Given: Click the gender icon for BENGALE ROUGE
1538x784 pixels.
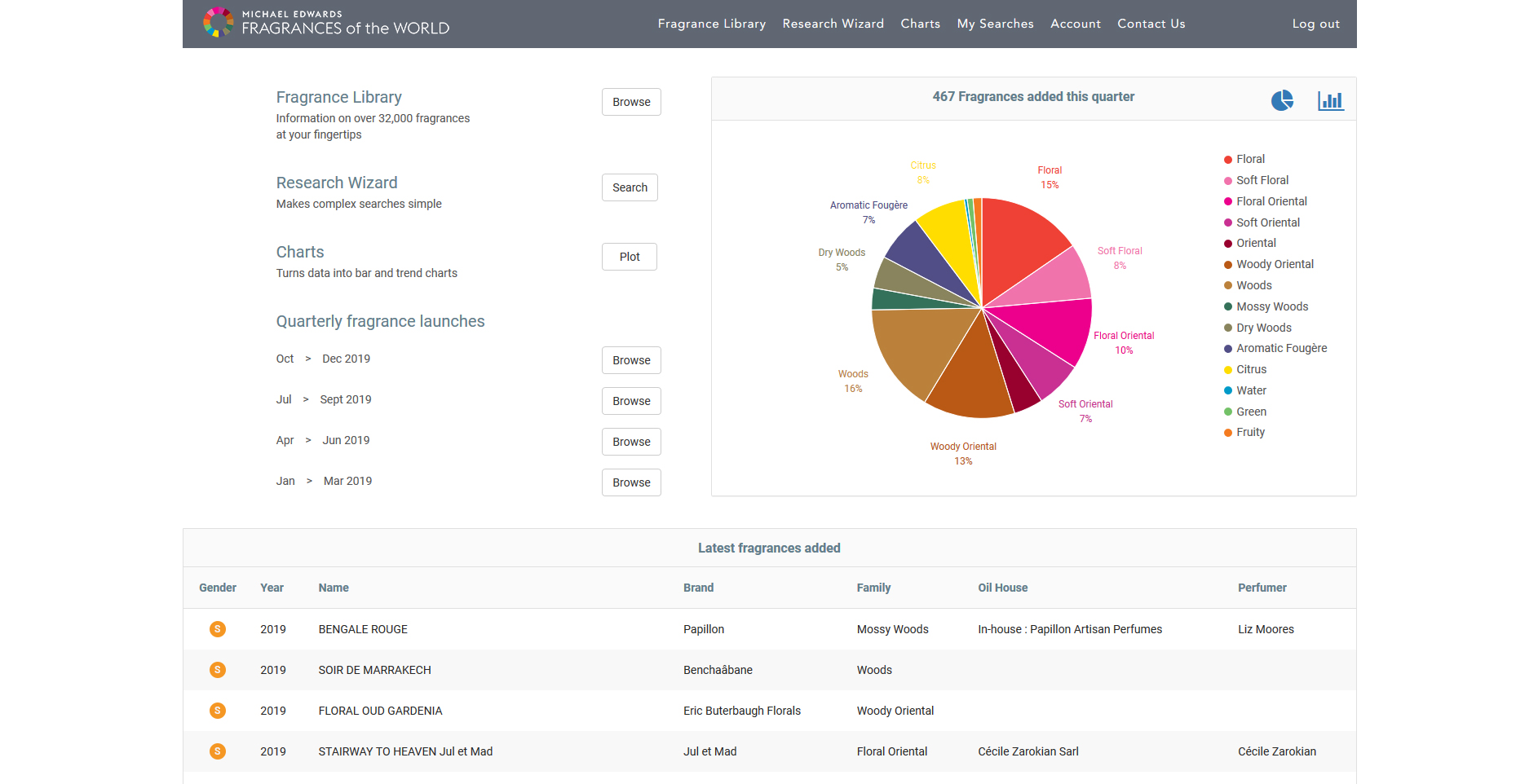Looking at the screenshot, I should 218,629.
